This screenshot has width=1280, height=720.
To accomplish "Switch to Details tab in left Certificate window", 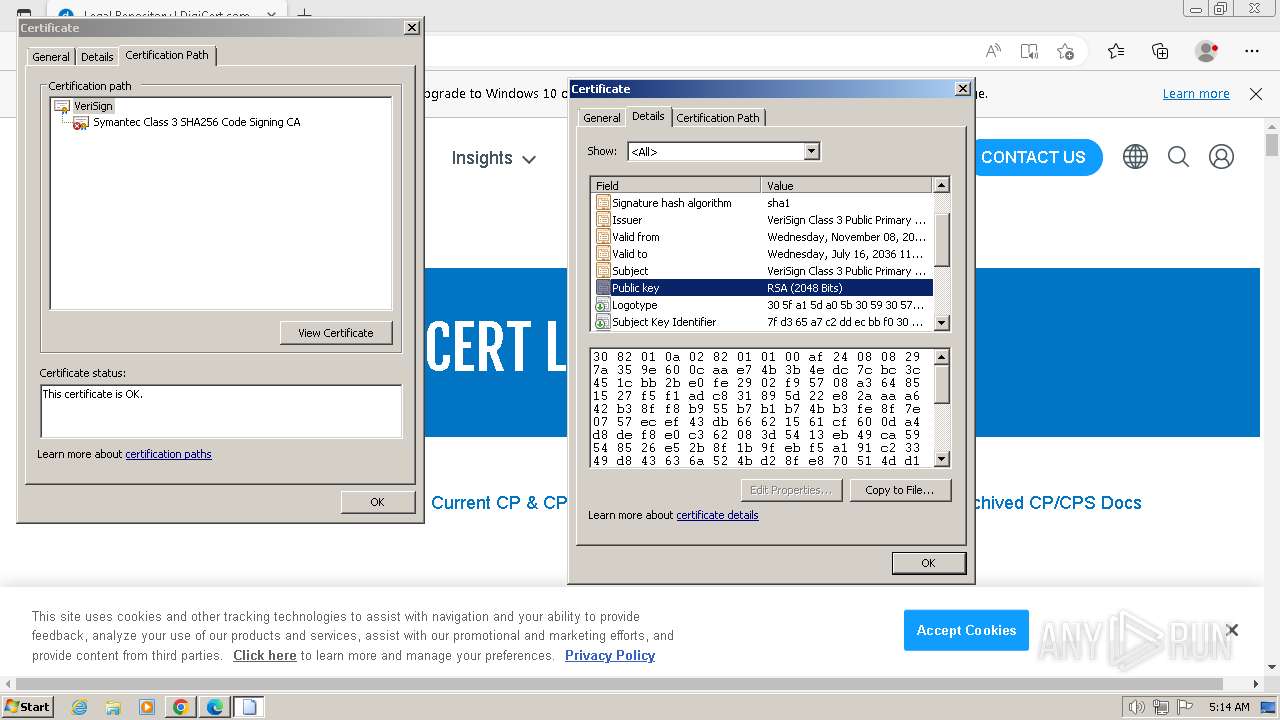I will point(97,57).
